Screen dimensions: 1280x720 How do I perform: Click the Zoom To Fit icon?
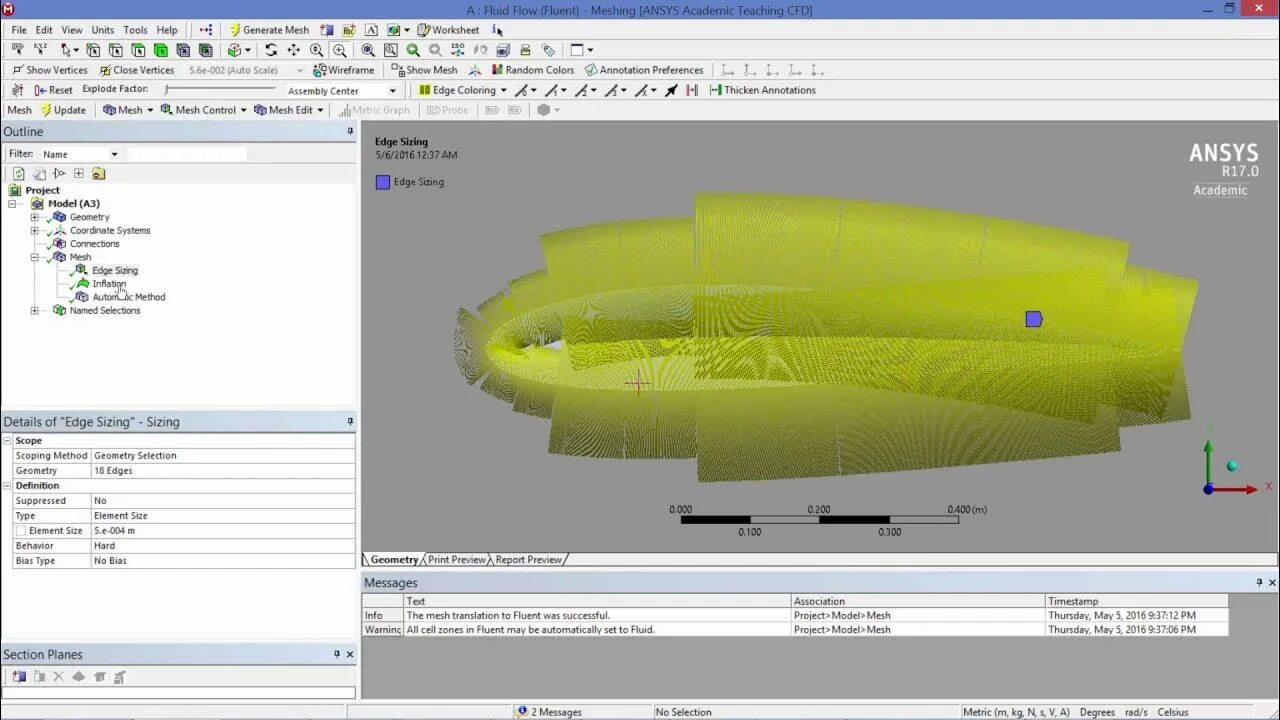pyautogui.click(x=368, y=50)
